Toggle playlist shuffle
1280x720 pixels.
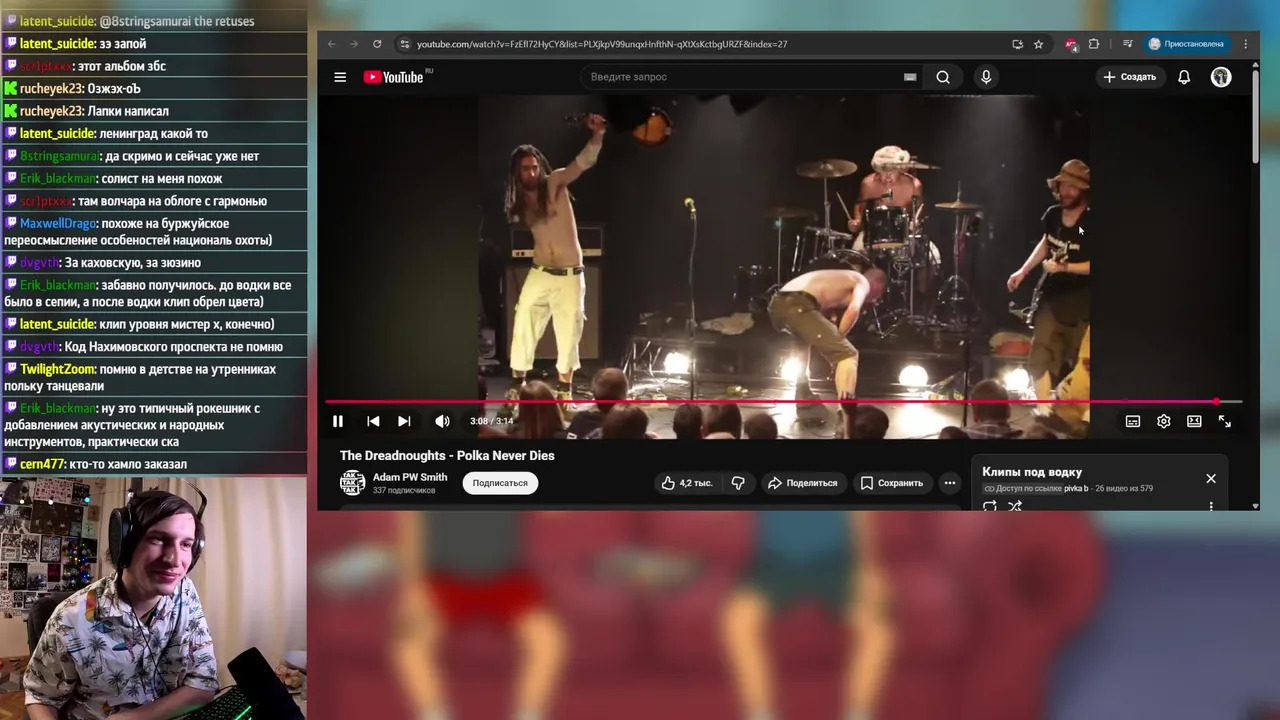point(1015,506)
